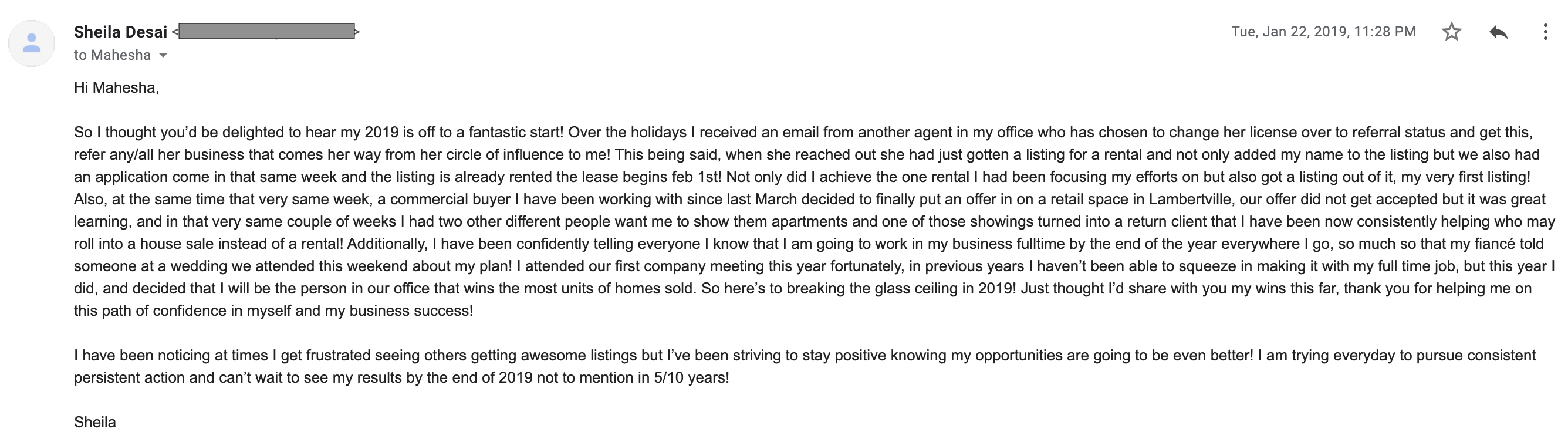This screenshot has width=1568, height=432.
Task: Click 'So I thought you'd be delighted' opening
Action: point(180,133)
